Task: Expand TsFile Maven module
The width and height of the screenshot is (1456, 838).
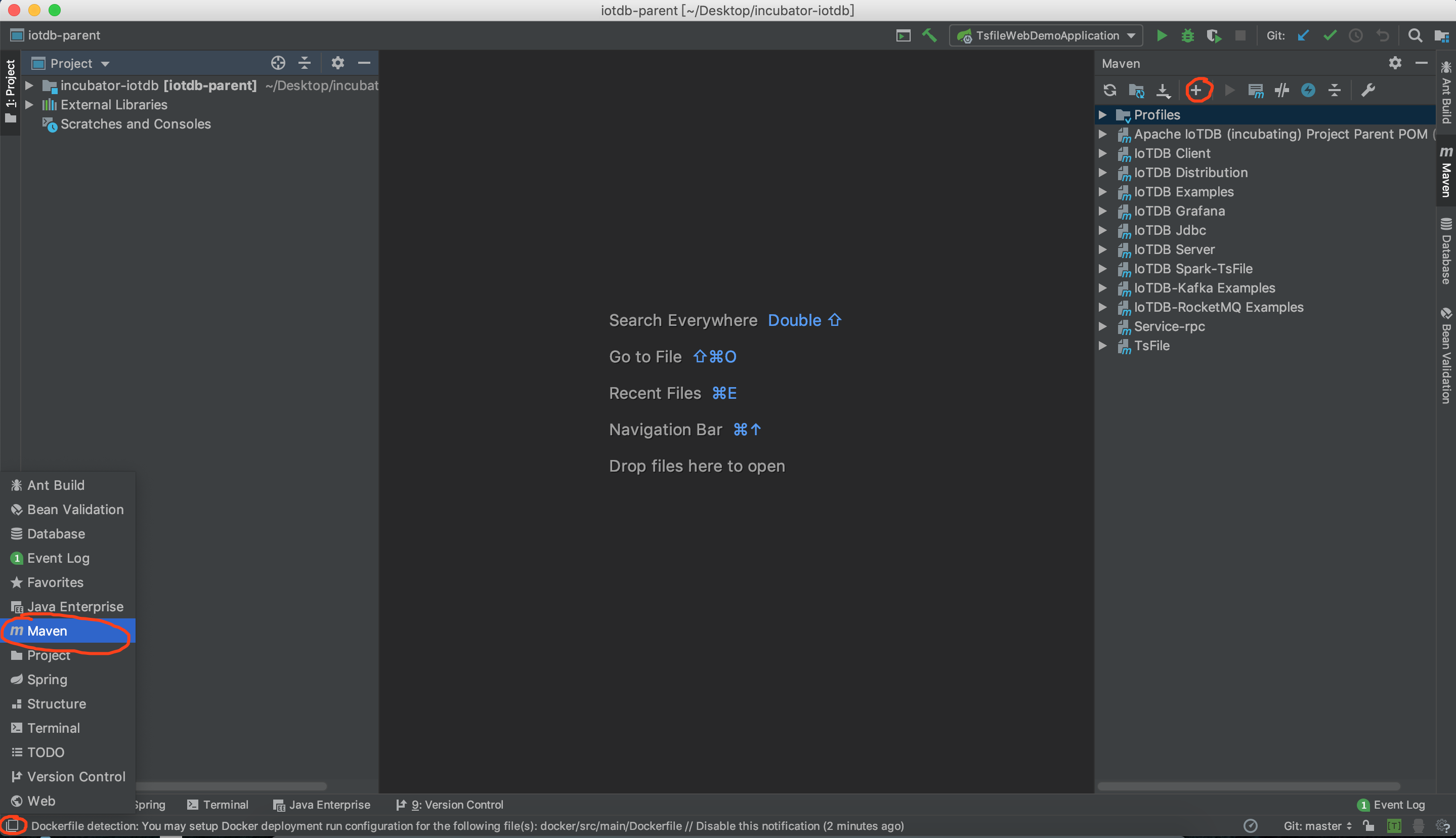Action: (x=1102, y=345)
